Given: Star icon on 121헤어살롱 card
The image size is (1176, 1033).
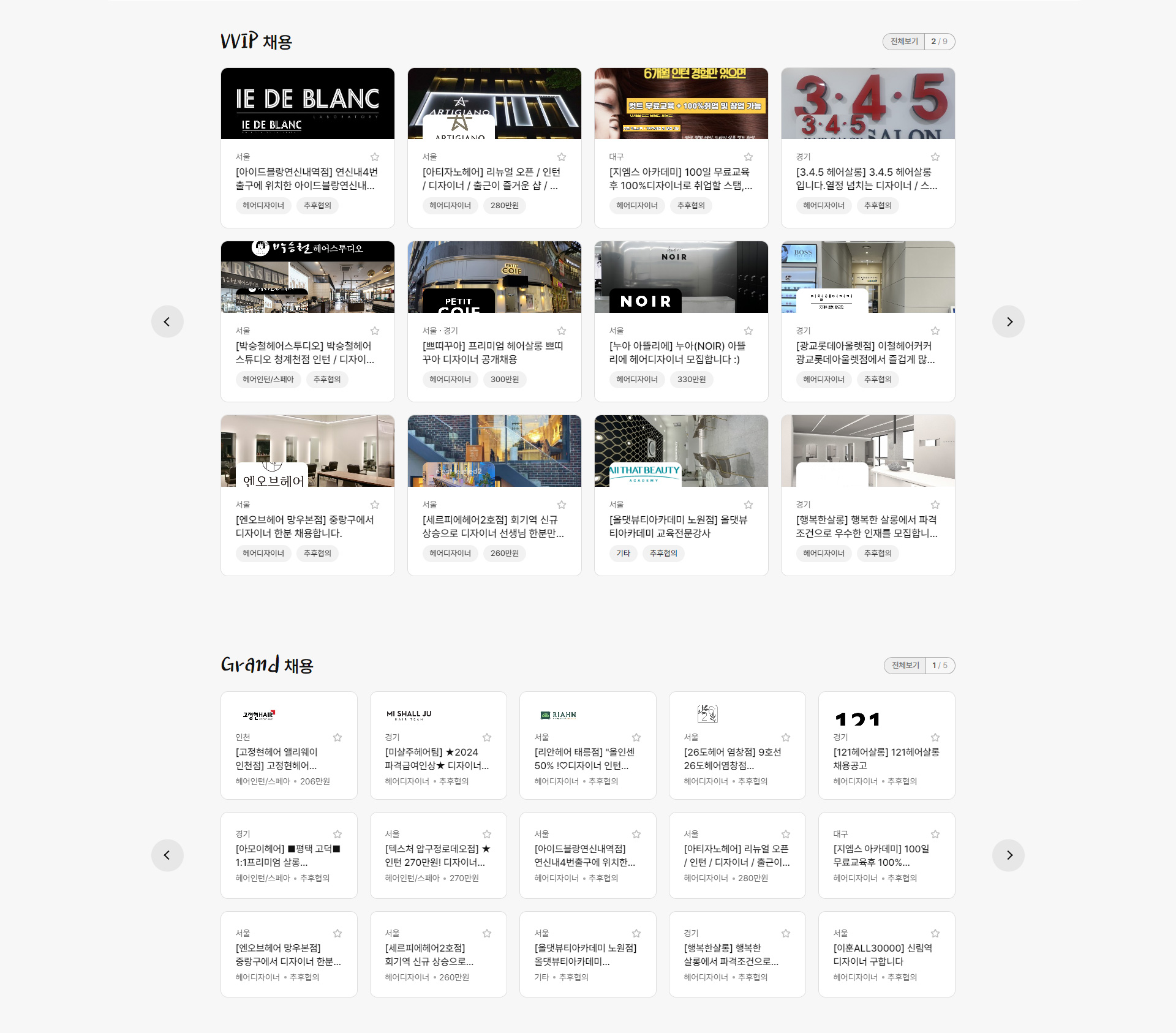Looking at the screenshot, I should (x=935, y=737).
